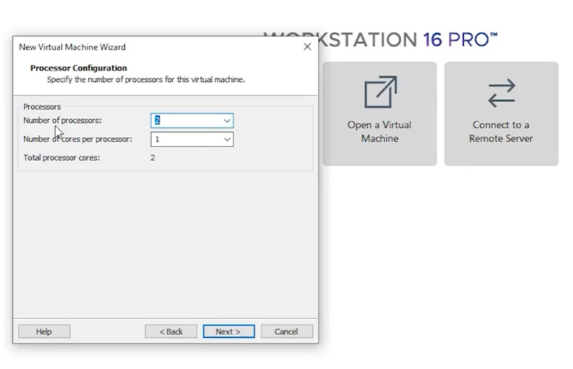The image size is (573, 369).
Task: Click the "Specify the number of processors" description text
Action: coord(146,80)
